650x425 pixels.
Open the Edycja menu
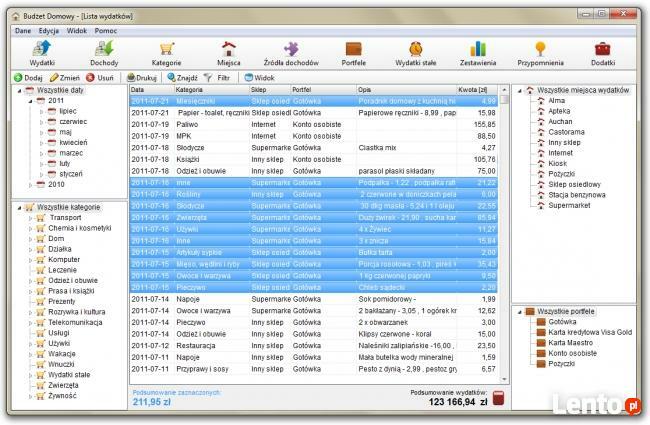pos(49,31)
